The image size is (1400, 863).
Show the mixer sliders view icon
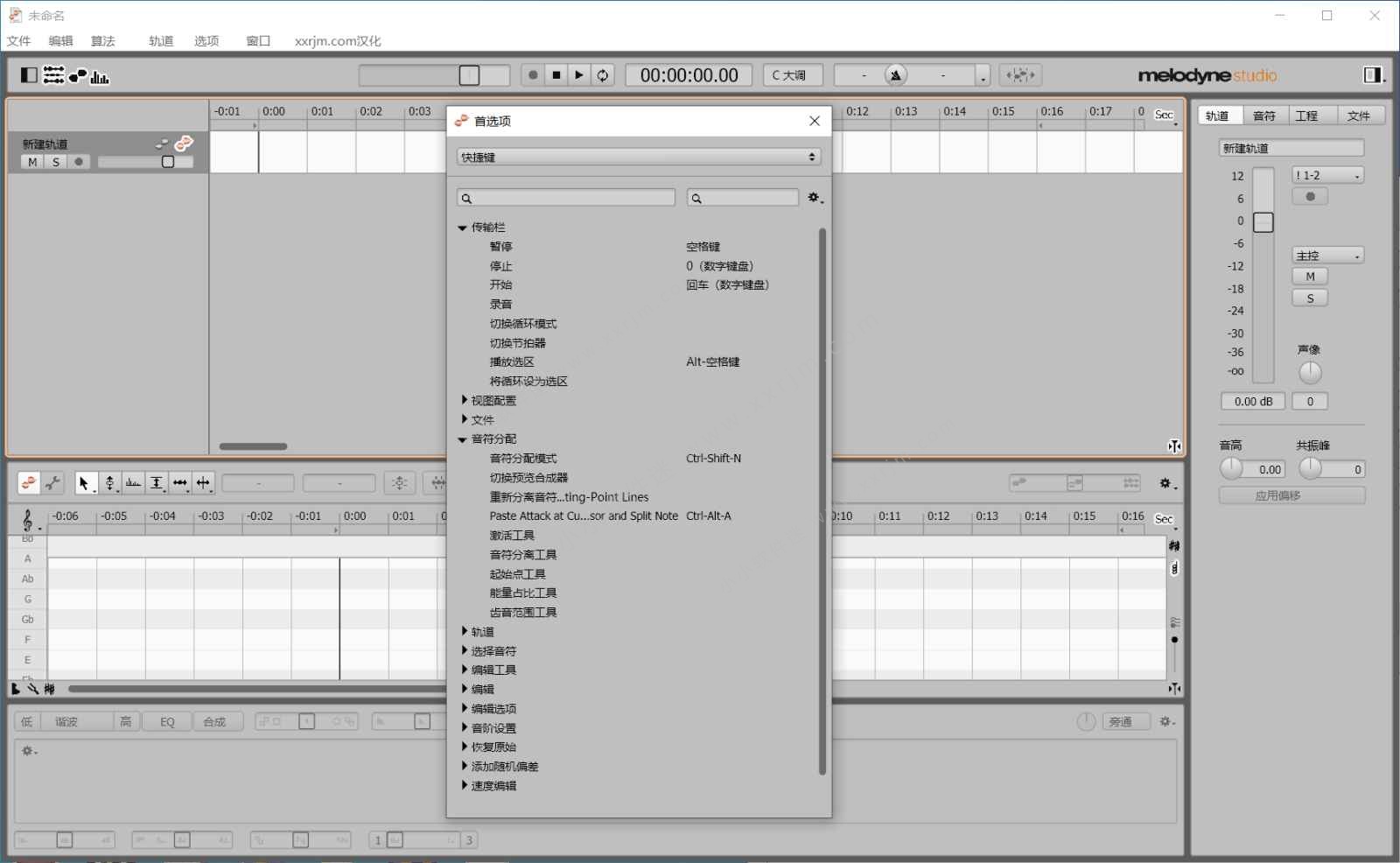53,75
